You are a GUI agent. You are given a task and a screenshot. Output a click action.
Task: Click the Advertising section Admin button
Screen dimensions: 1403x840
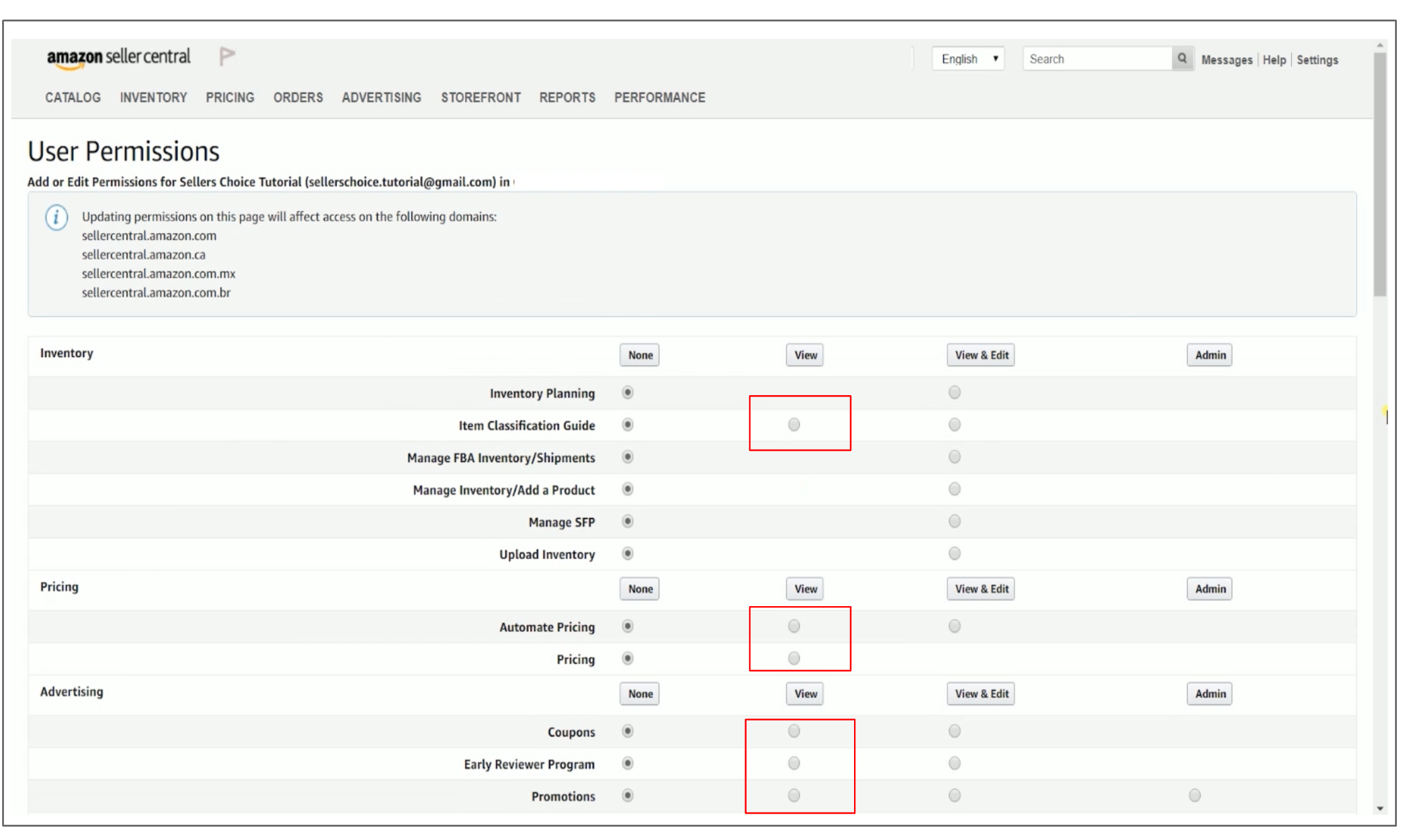1209,694
